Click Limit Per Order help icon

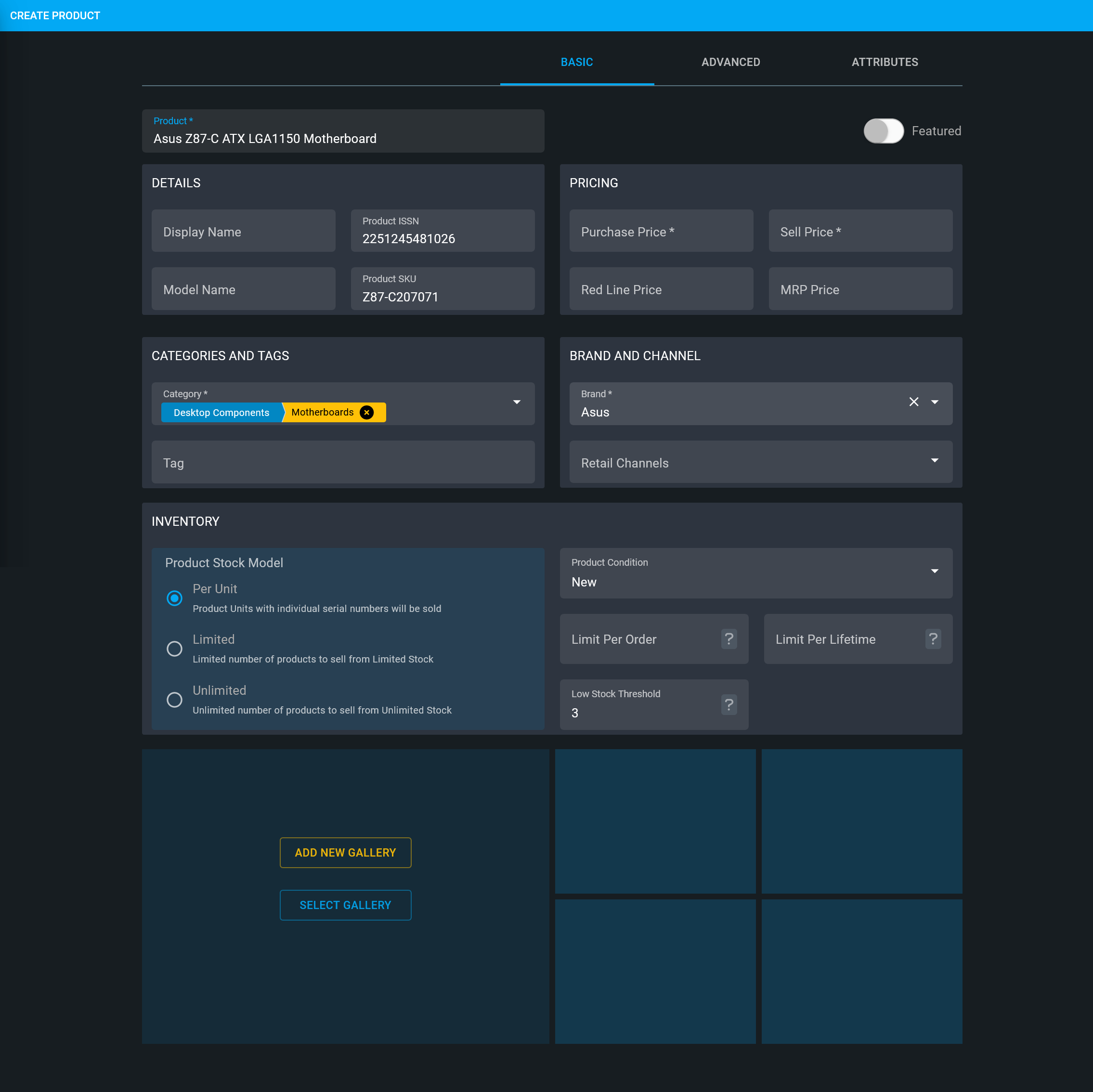coord(729,638)
